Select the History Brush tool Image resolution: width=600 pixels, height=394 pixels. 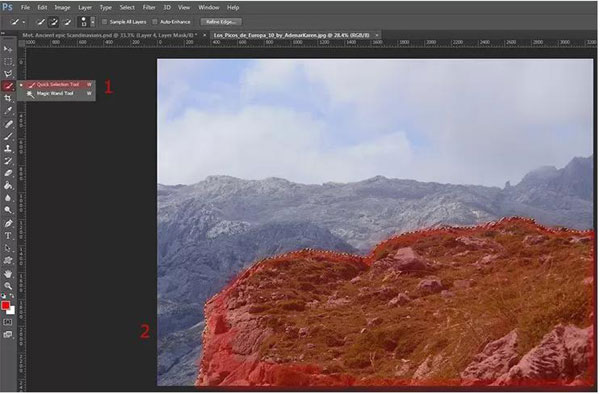coord(8,161)
